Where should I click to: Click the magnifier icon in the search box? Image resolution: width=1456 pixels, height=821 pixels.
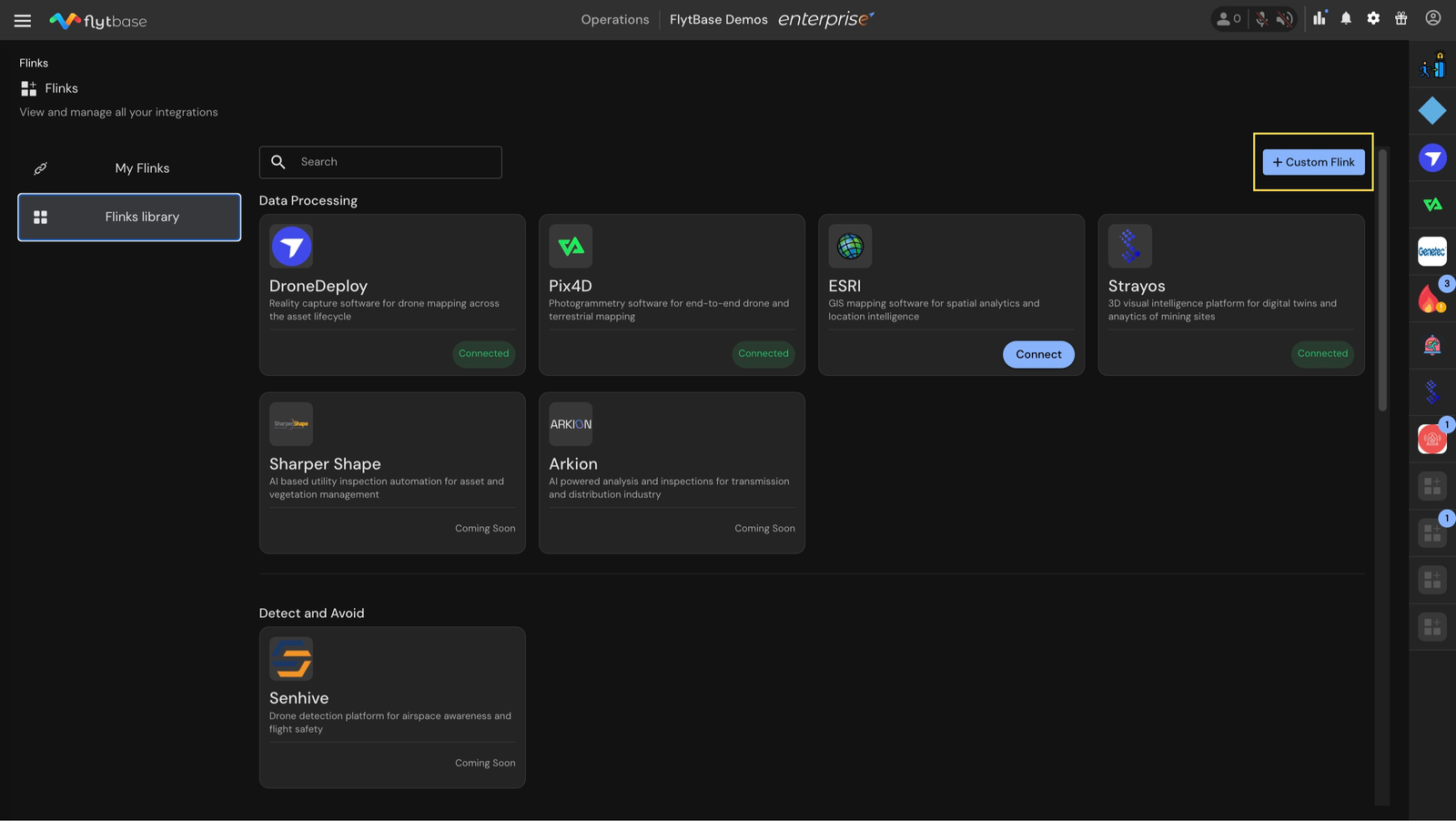(278, 162)
